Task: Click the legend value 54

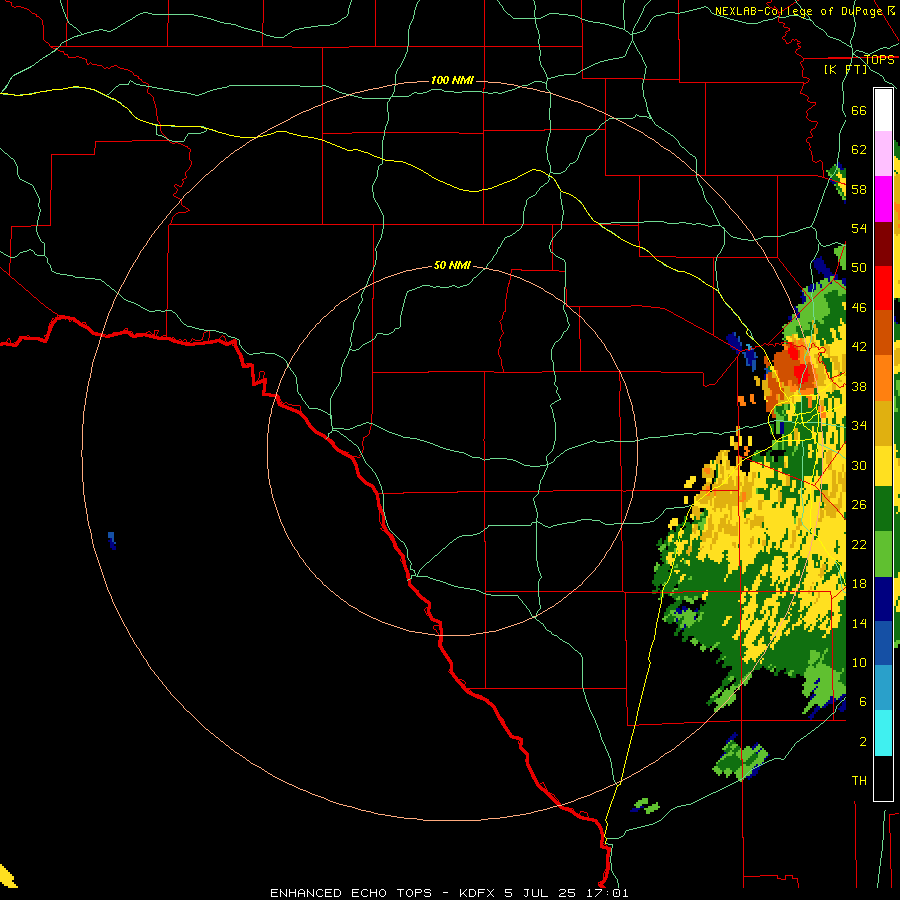Action: coord(859,228)
